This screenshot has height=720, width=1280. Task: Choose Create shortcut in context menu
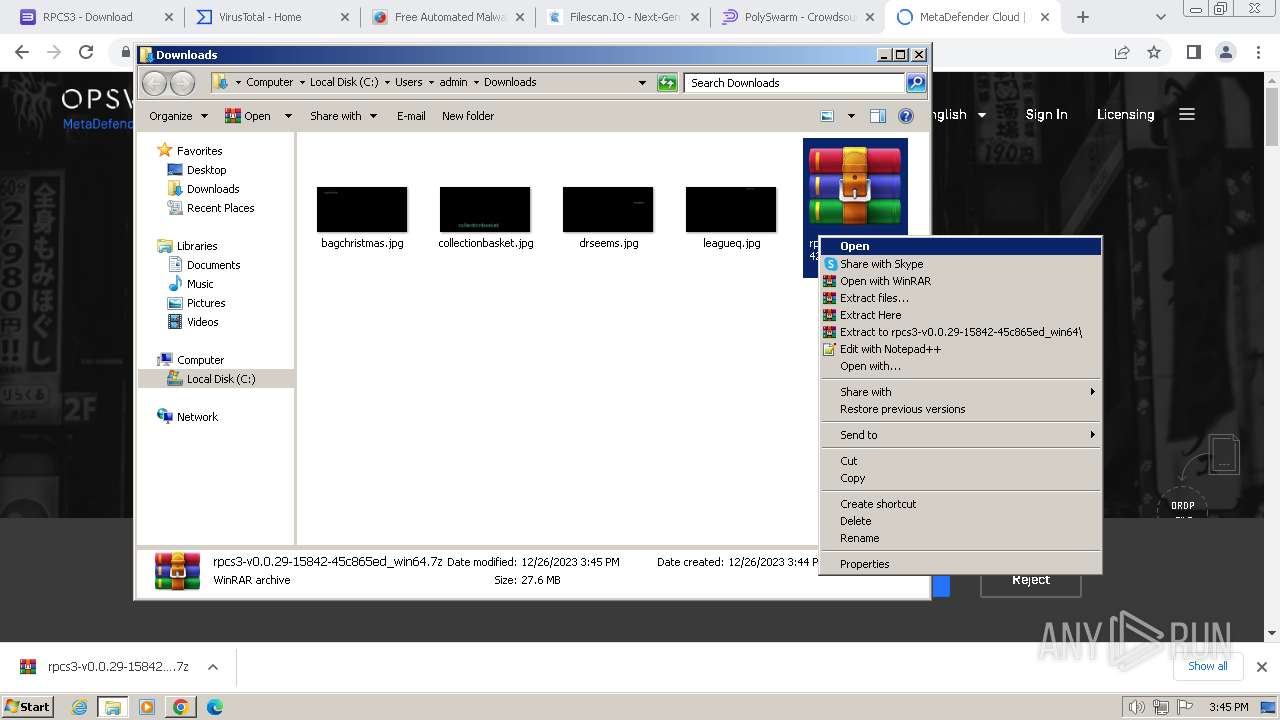coord(960,504)
